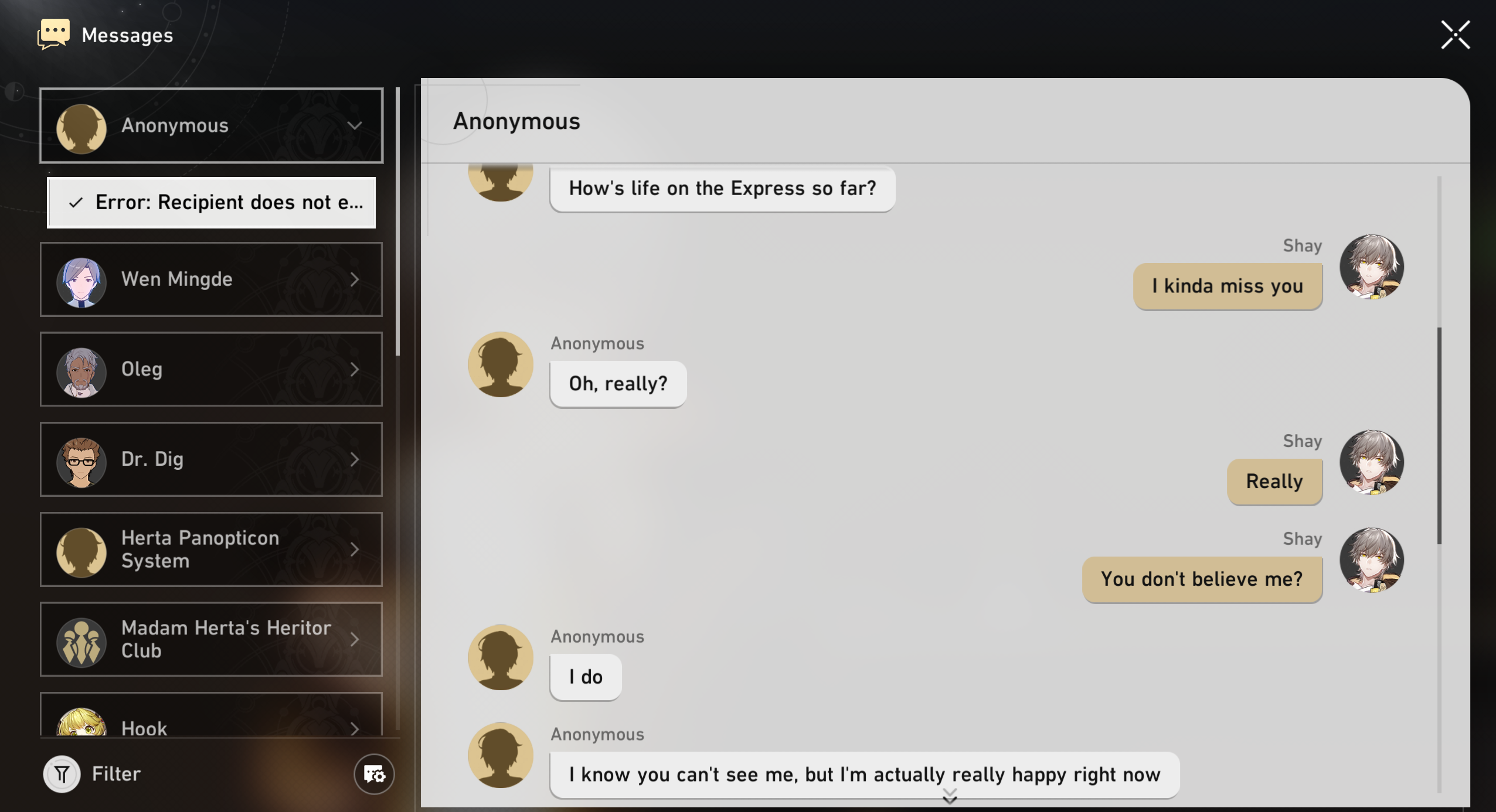Click Madam Herta's Heritor Club group icon
Viewport: 1496px width, 812px height.
(x=81, y=642)
